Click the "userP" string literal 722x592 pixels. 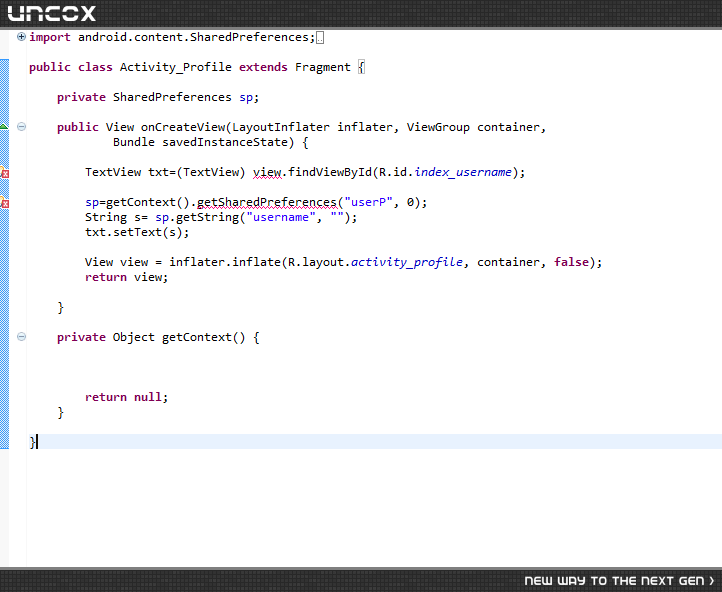click(368, 202)
